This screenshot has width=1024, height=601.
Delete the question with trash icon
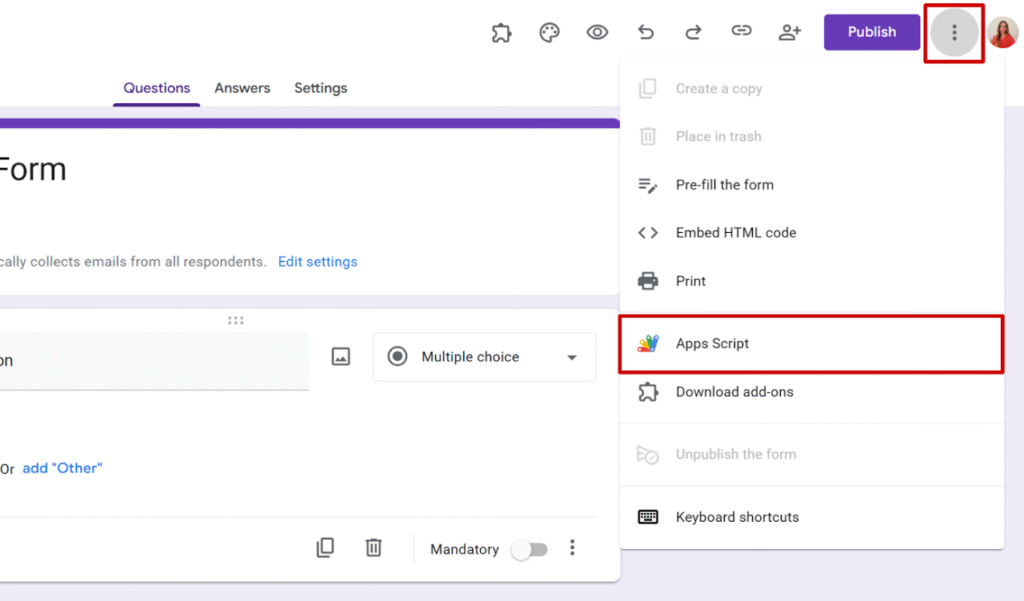(x=373, y=548)
